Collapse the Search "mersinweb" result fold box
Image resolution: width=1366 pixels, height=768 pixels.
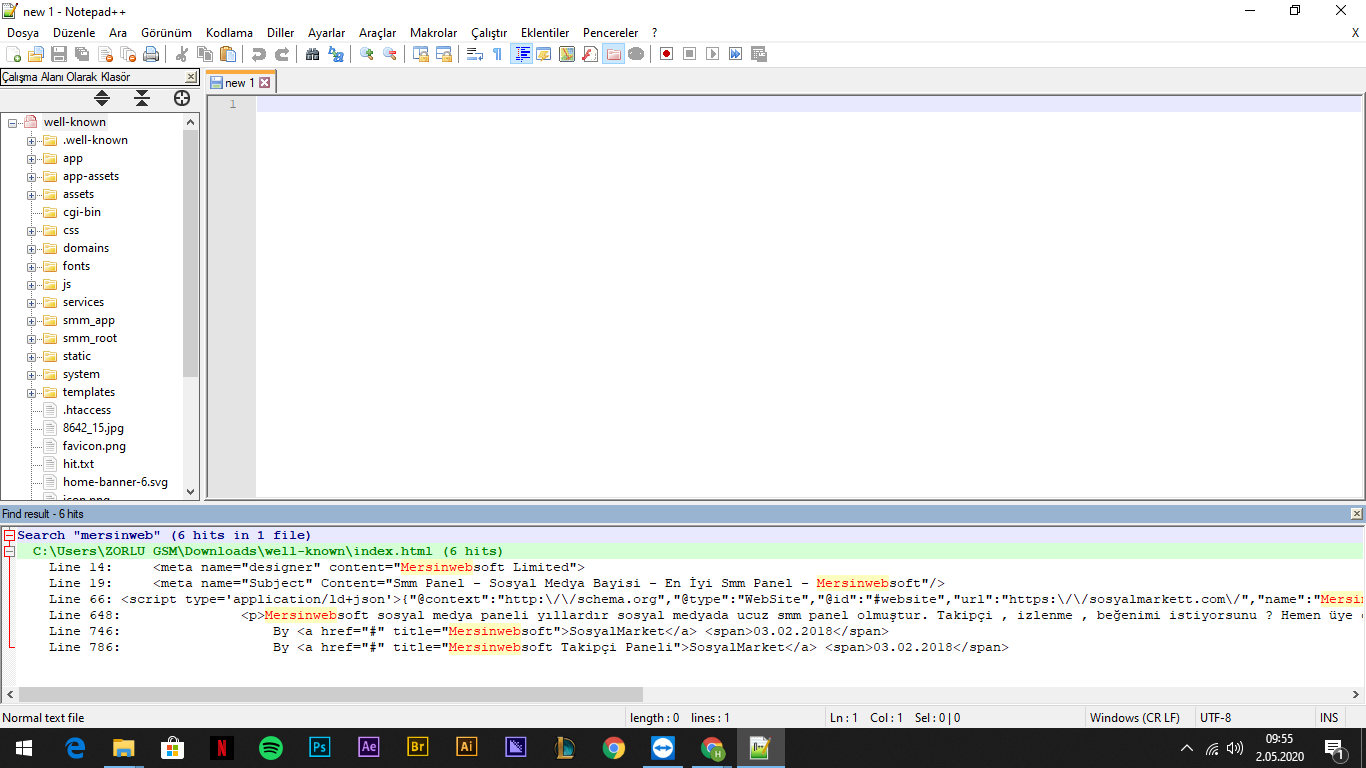pyautogui.click(x=9, y=536)
